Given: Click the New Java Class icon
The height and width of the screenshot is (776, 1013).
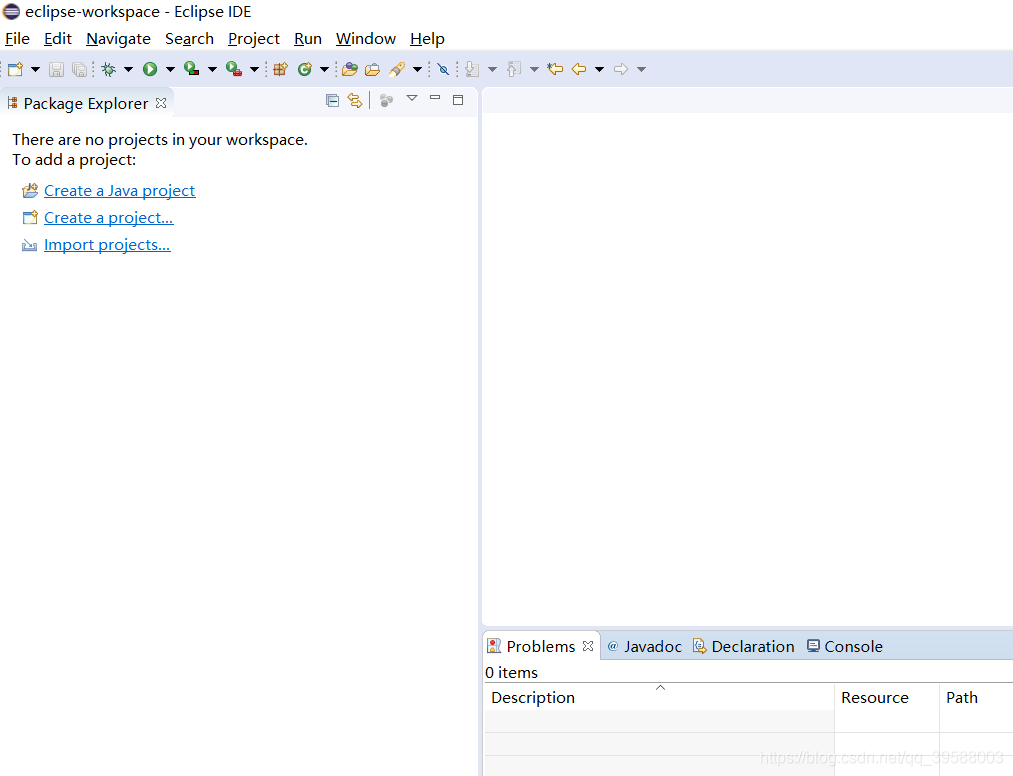Looking at the screenshot, I should coord(305,69).
